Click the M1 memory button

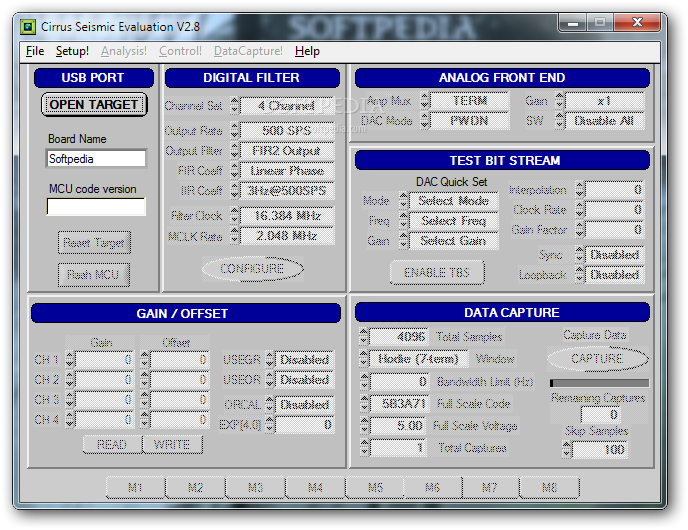point(136,487)
